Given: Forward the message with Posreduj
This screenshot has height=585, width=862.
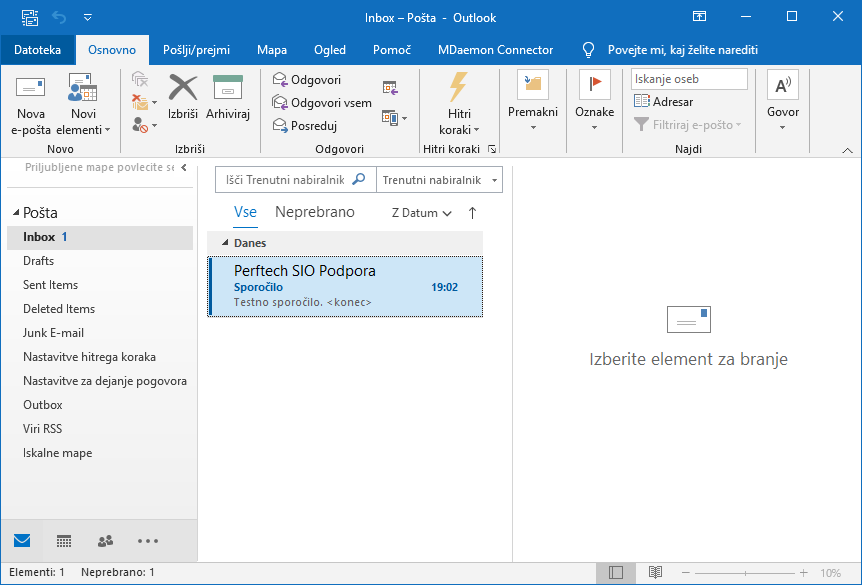Looking at the screenshot, I should click(x=305, y=125).
